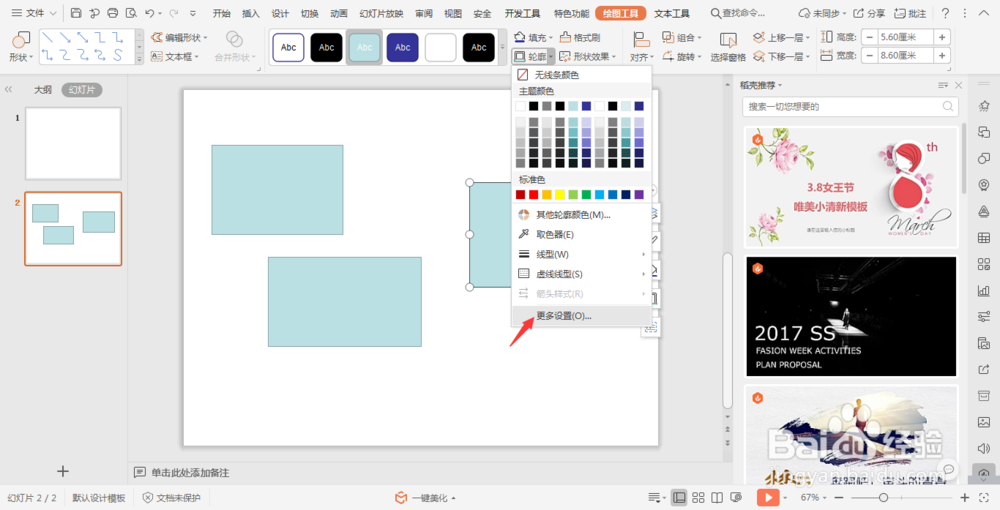1000x510 pixels.
Task: Click the 搜索一切您想要的 search field
Action: click(850, 106)
